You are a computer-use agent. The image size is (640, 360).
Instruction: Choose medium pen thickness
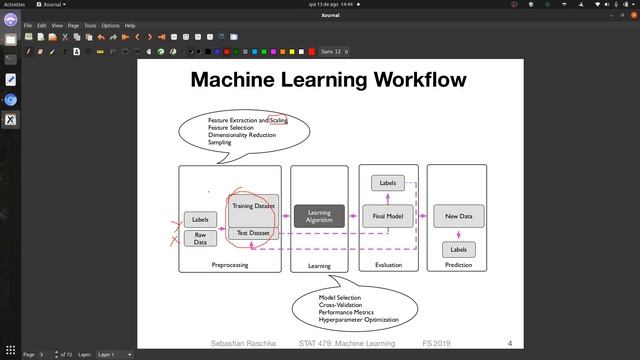191,52
